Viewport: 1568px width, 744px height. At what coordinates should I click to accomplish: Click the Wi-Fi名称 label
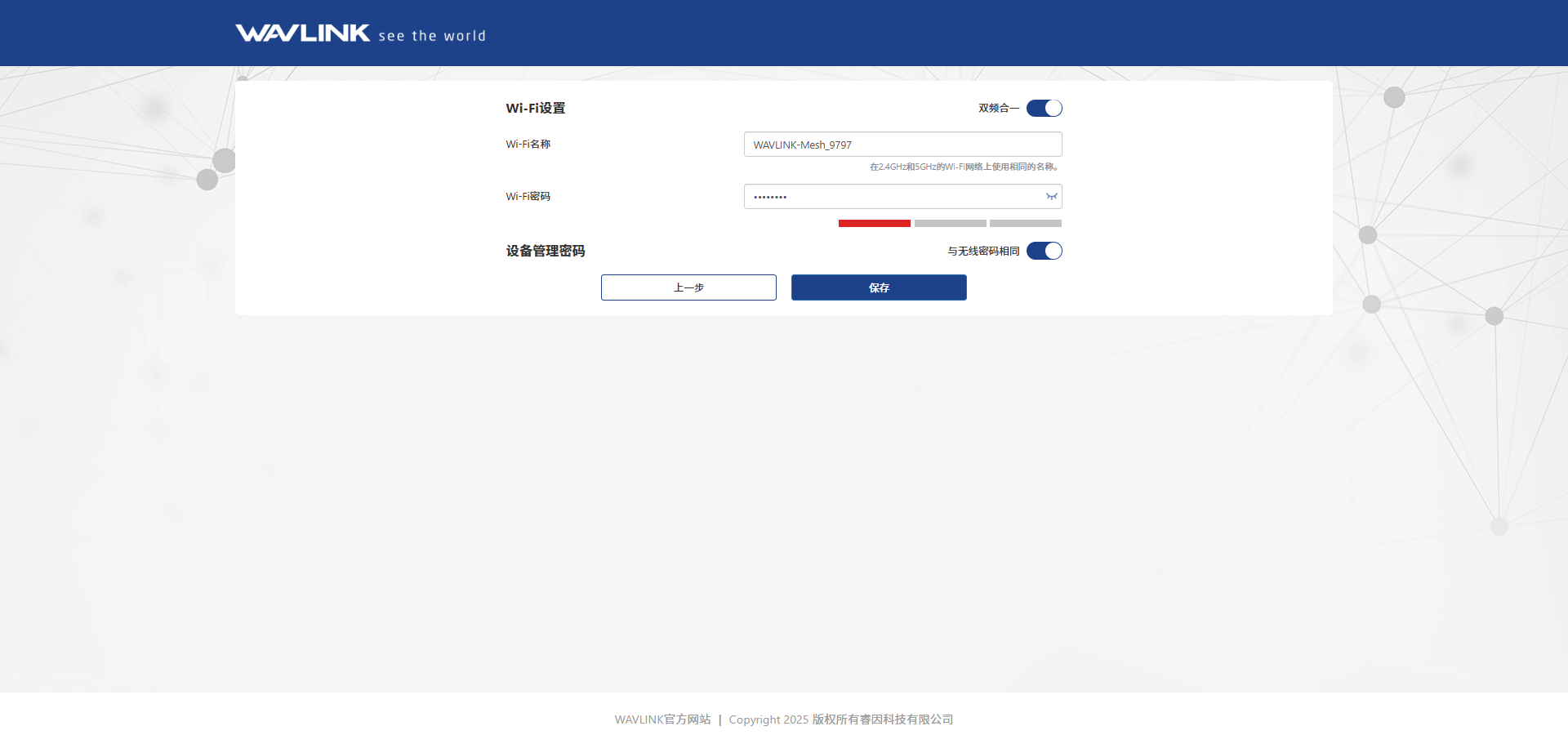click(528, 145)
